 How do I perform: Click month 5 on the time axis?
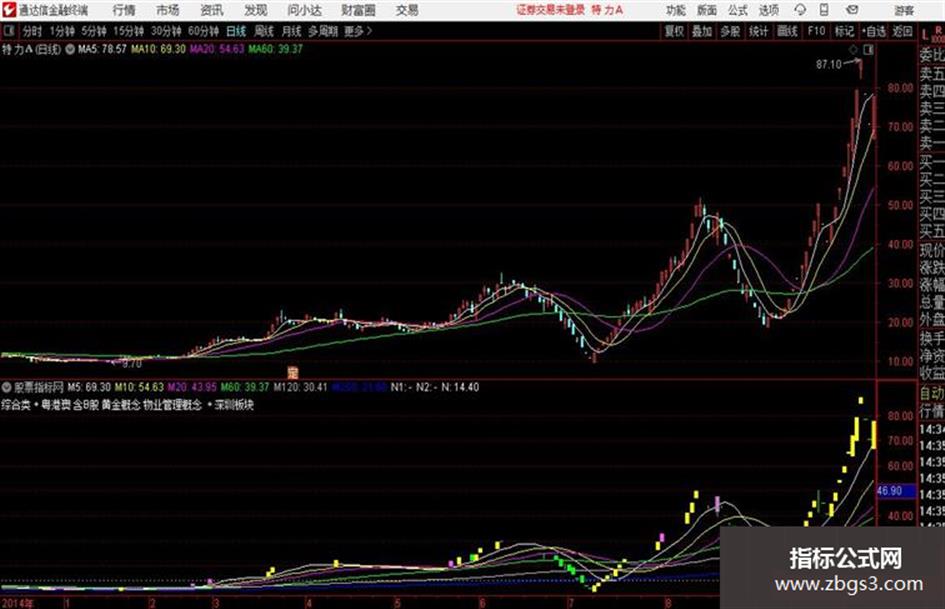point(398,602)
